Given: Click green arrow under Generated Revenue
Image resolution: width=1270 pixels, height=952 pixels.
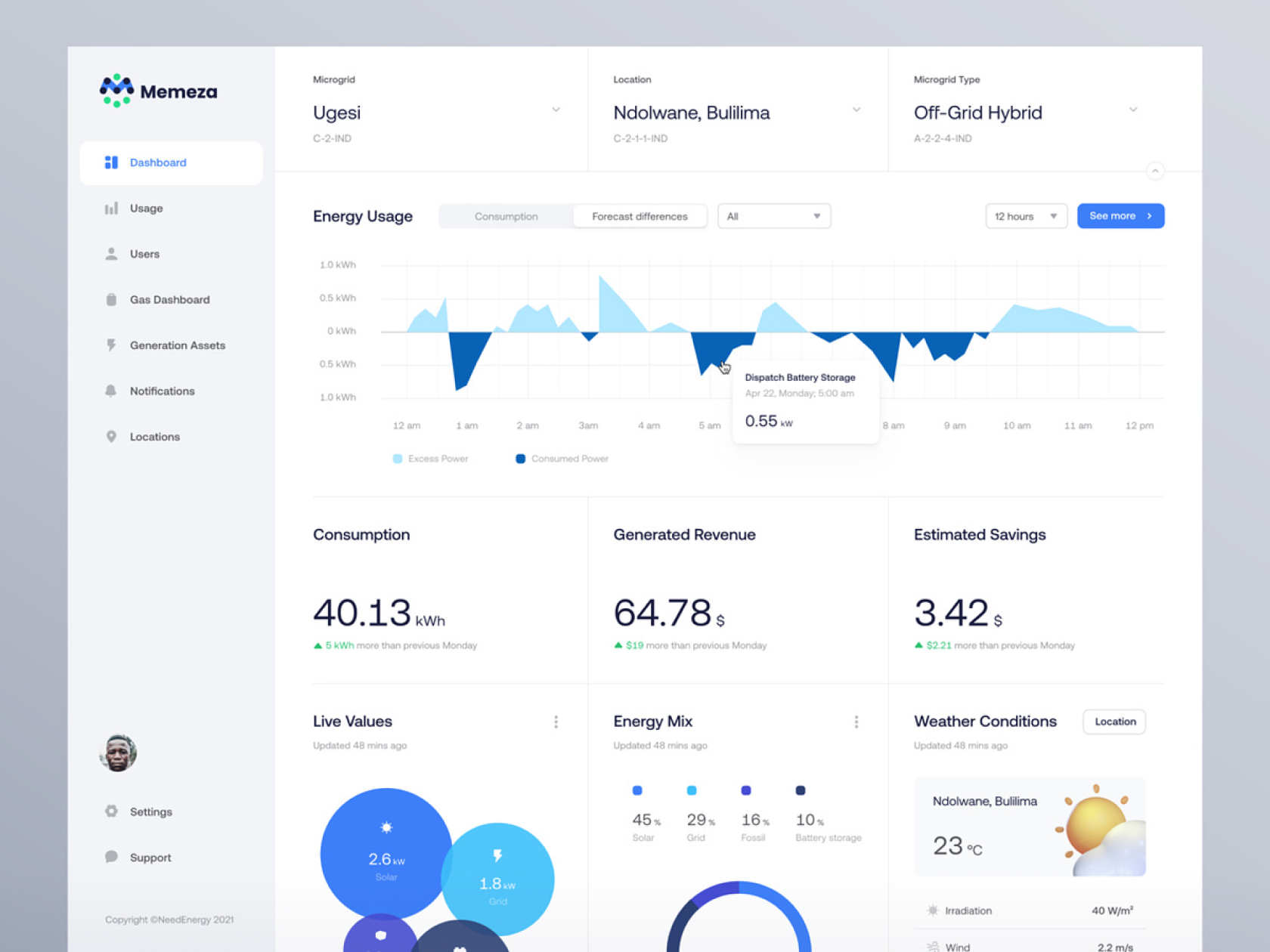Looking at the screenshot, I should point(618,645).
